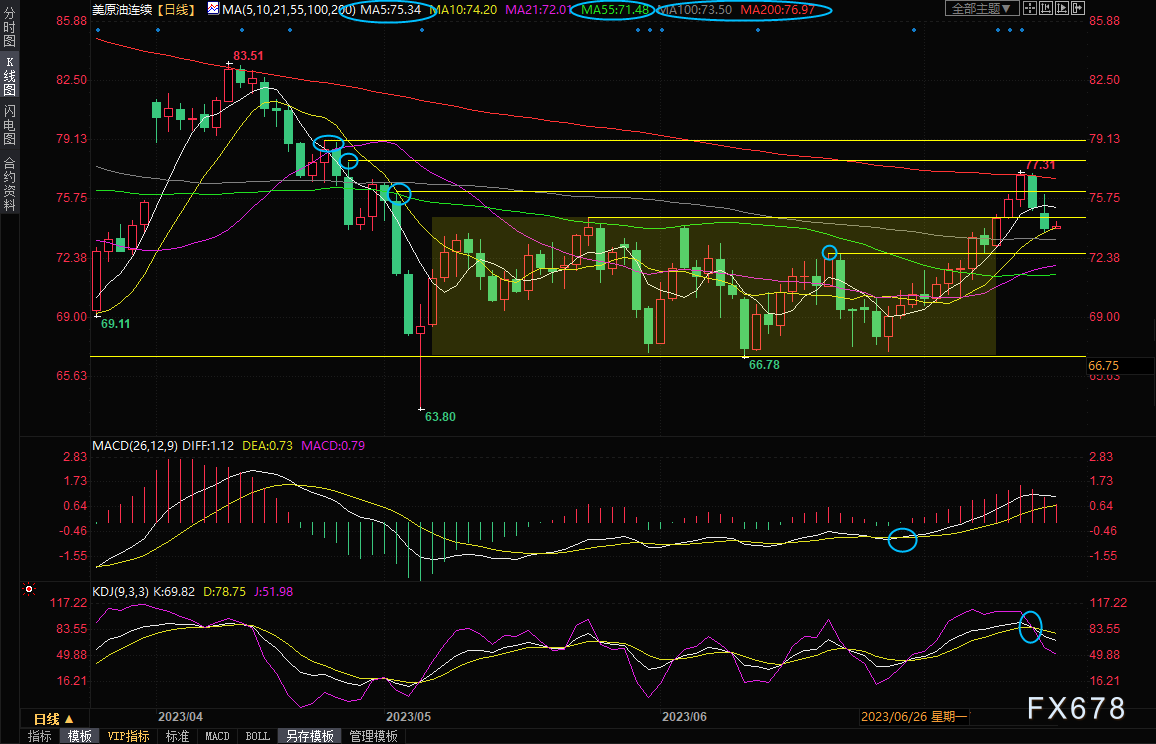
Task: Open the 分时图 intraday chart view
Action: point(9,27)
